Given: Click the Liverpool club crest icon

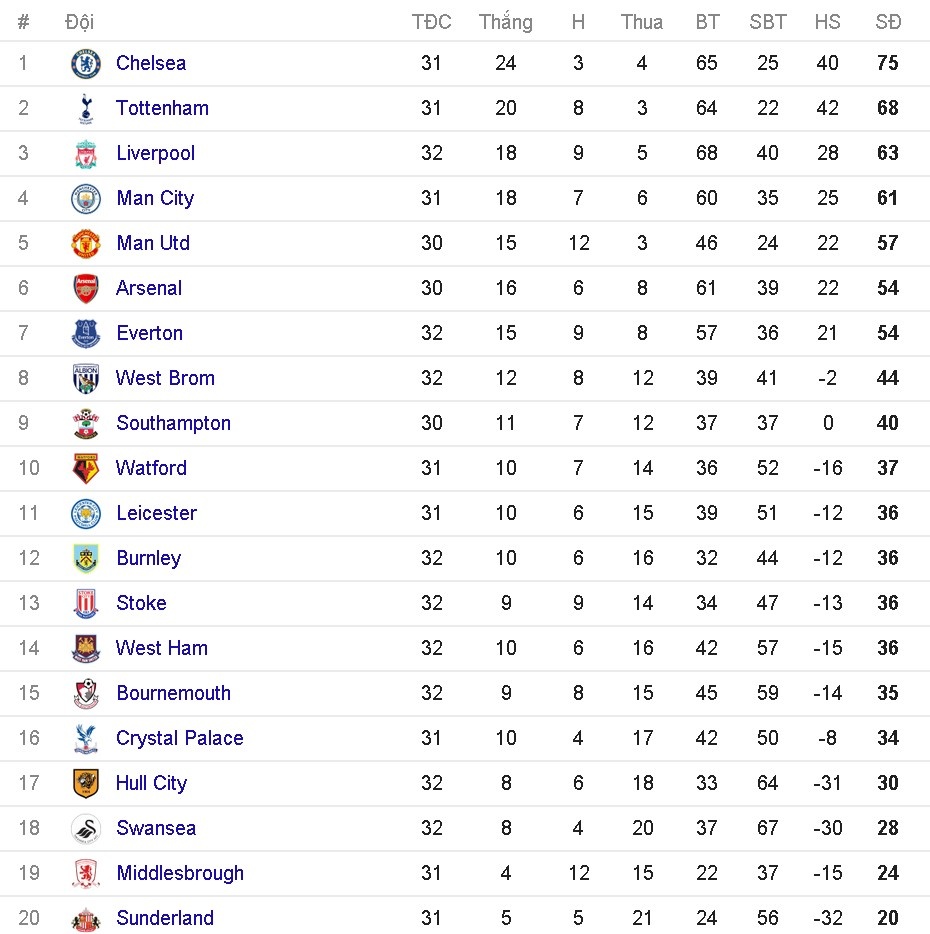Looking at the screenshot, I should (86, 154).
